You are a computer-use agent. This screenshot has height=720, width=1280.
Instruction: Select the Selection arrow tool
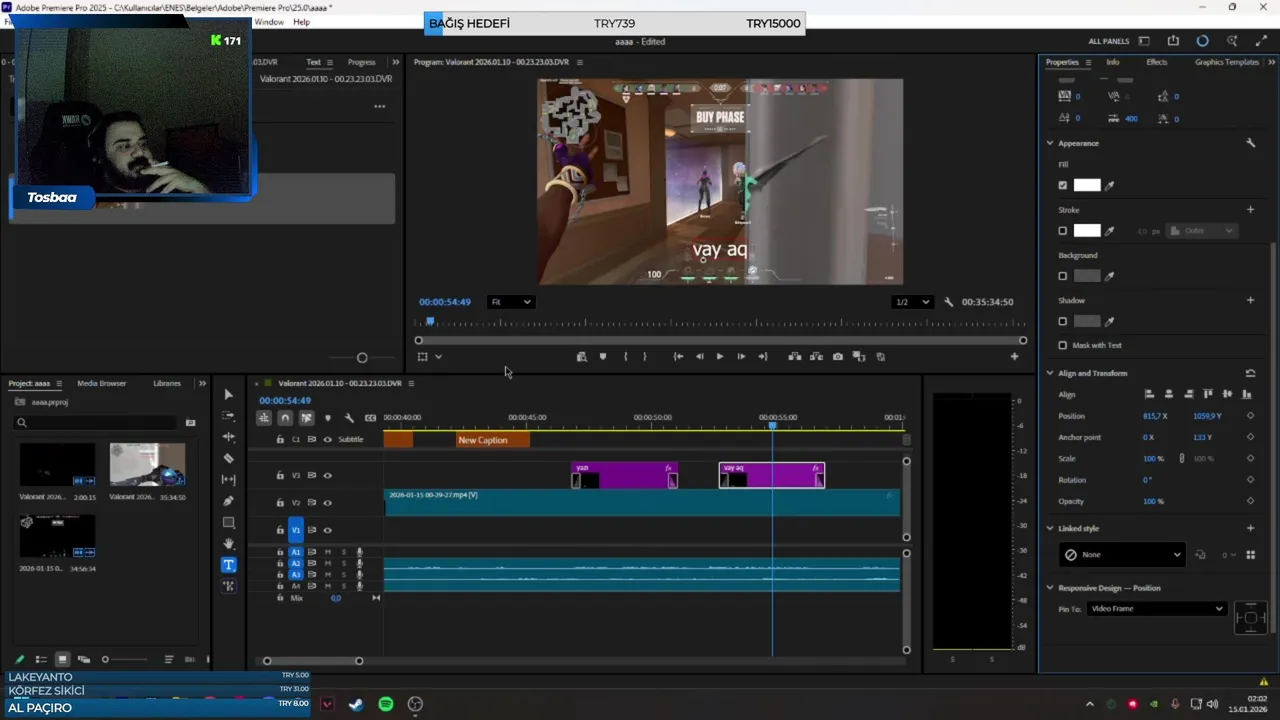point(228,395)
